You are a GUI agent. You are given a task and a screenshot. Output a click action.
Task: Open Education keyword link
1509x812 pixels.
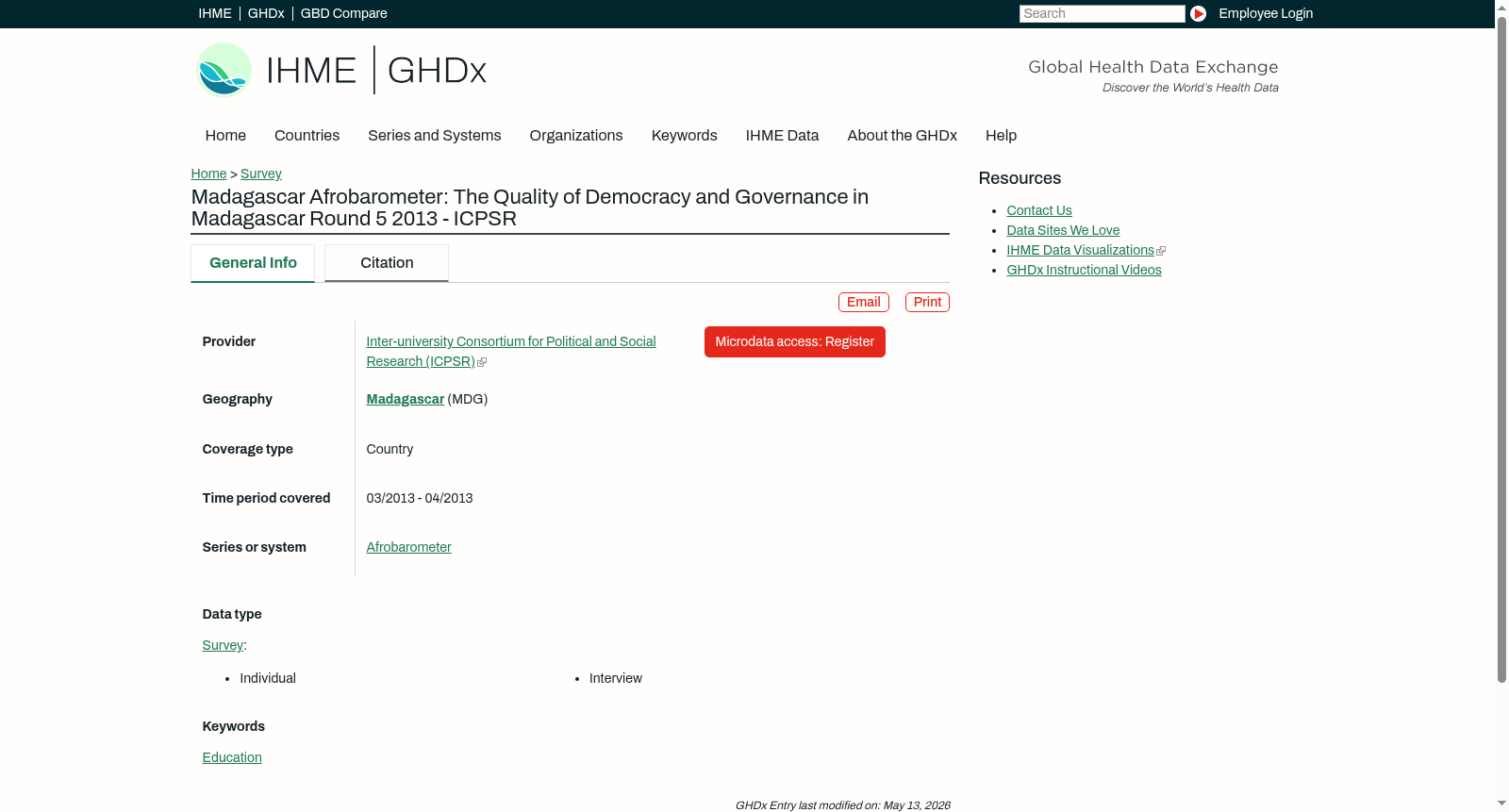click(x=232, y=757)
